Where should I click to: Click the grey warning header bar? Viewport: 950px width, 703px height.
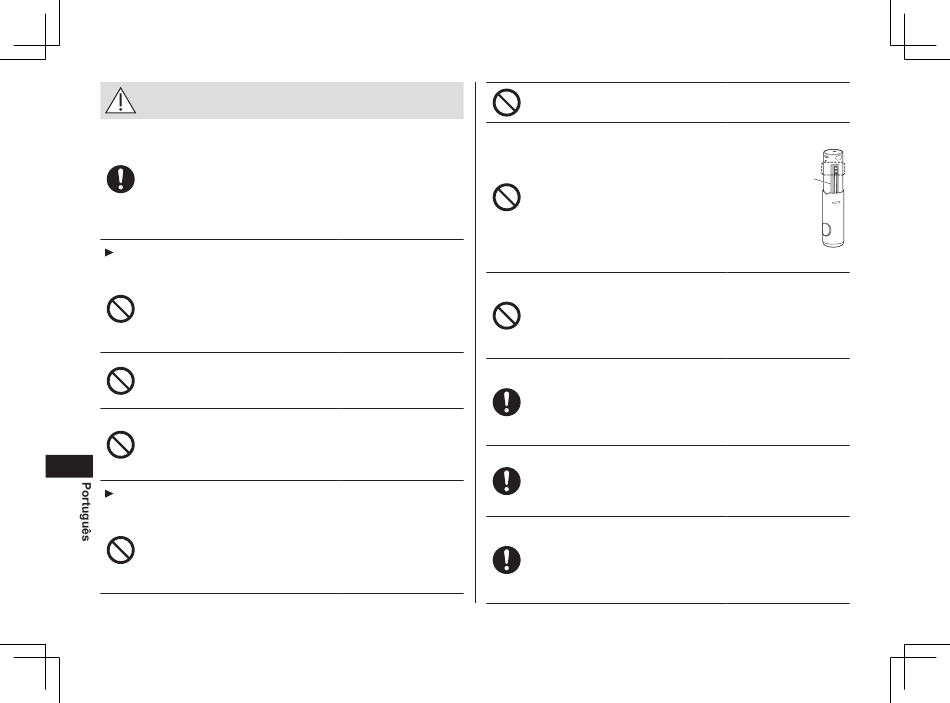point(282,101)
